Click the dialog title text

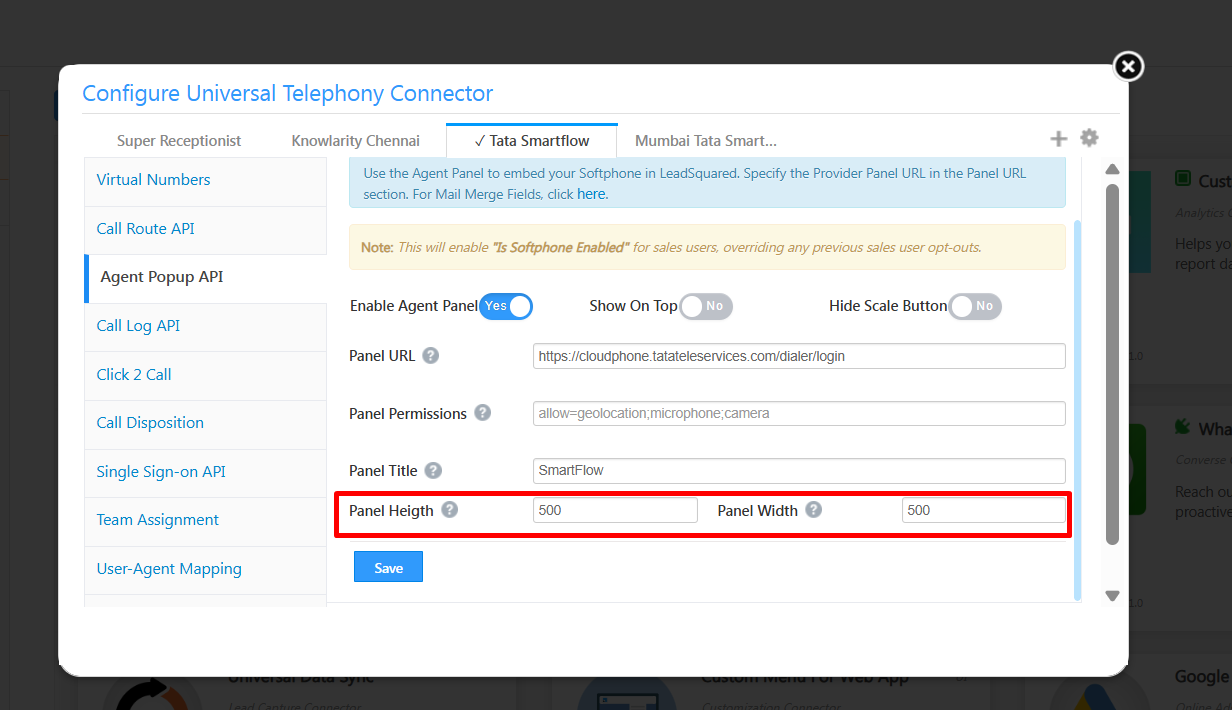288,94
